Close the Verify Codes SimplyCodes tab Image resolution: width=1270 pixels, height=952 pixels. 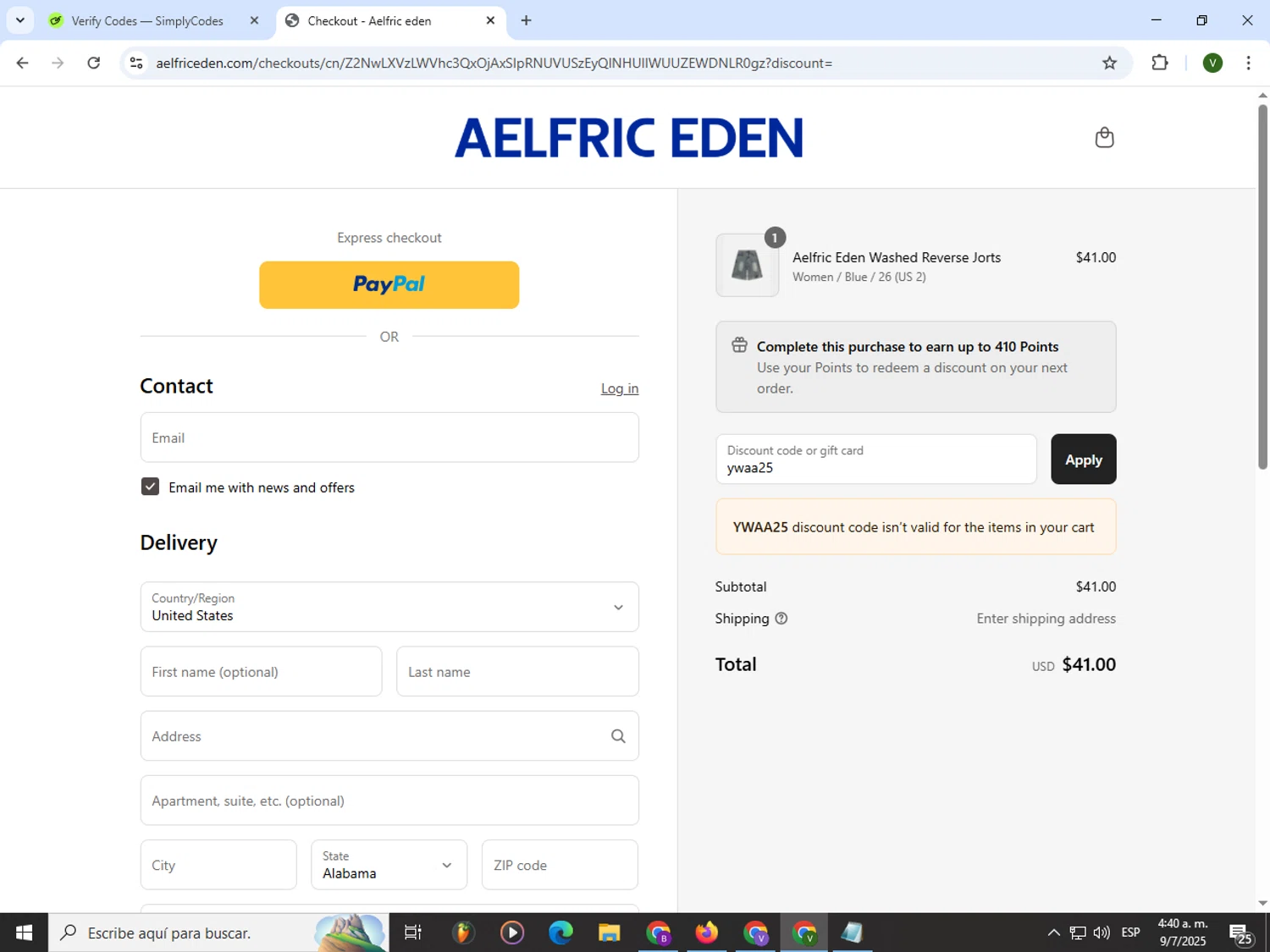[254, 20]
